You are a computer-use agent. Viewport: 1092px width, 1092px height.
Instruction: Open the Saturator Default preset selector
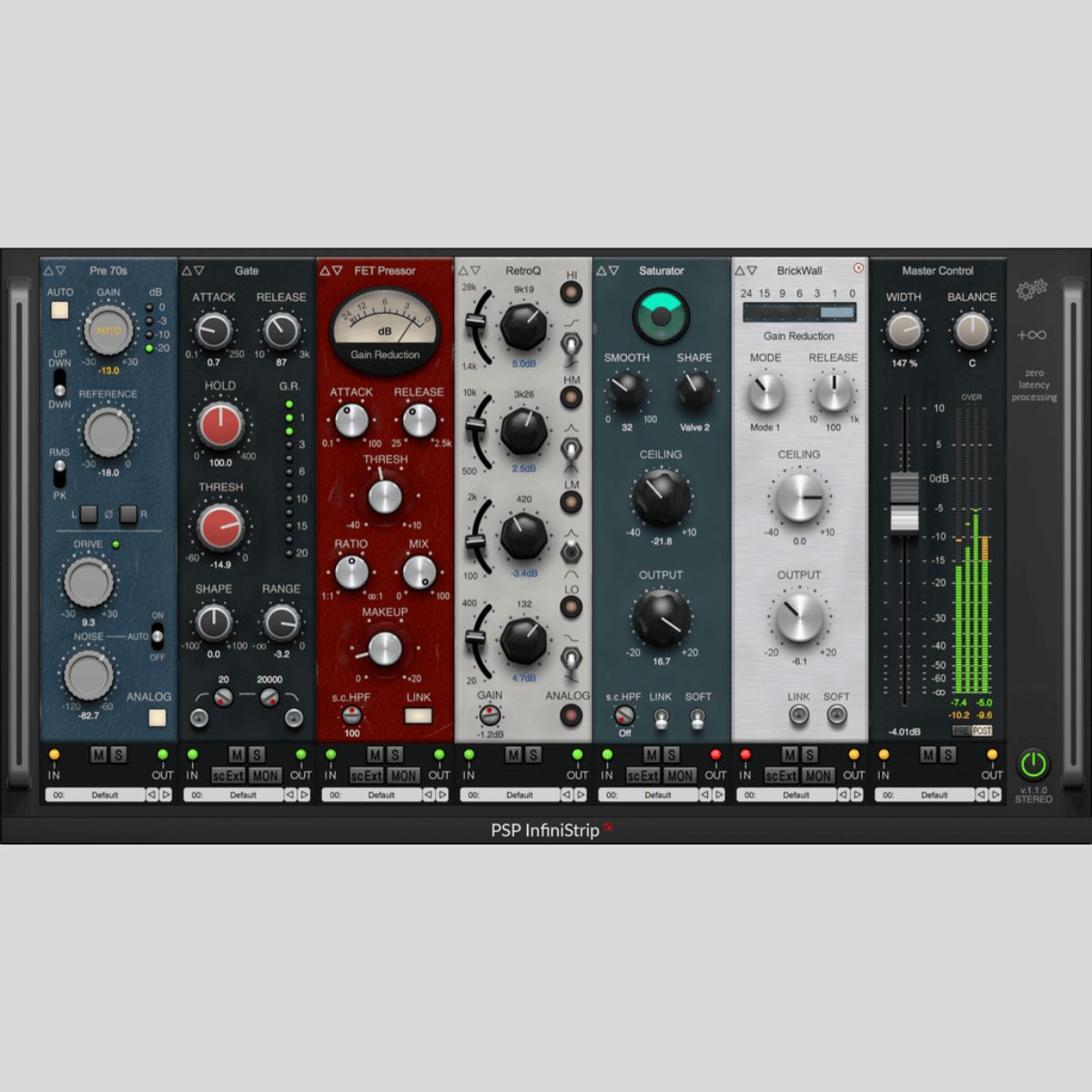(649, 794)
